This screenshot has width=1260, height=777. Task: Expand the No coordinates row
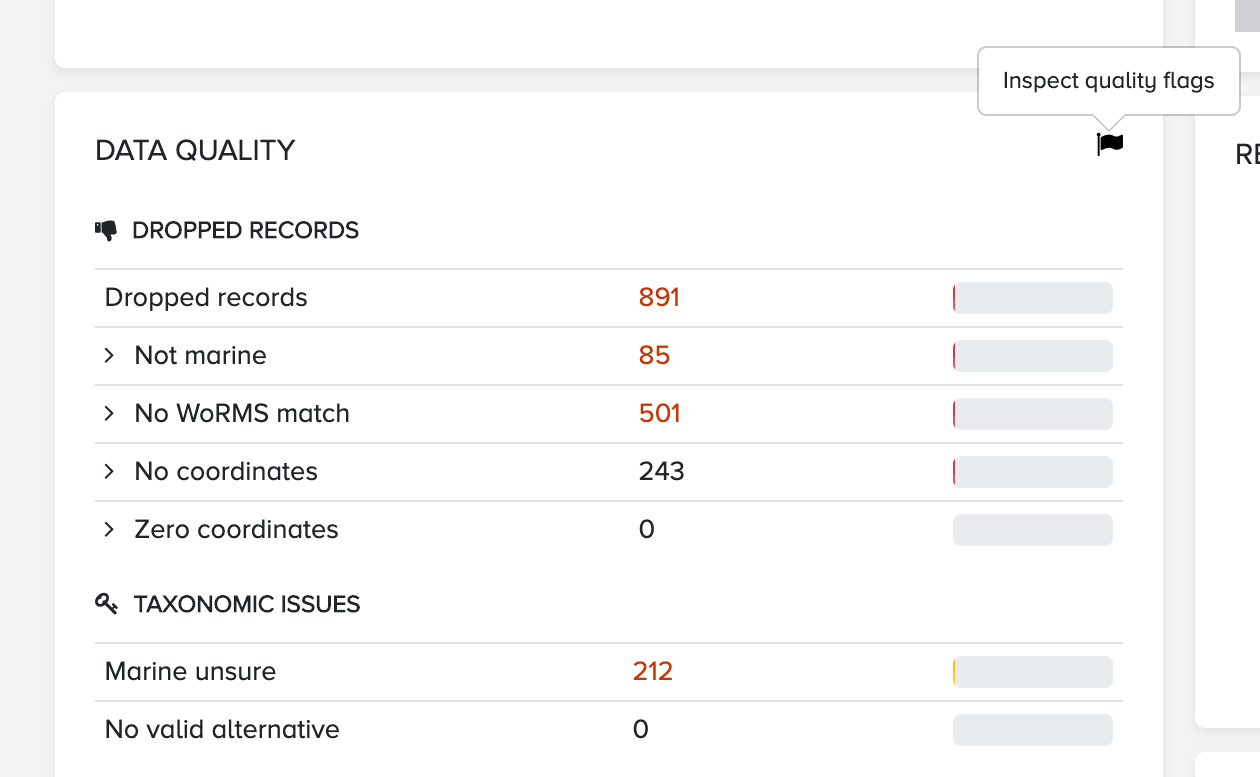(109, 472)
